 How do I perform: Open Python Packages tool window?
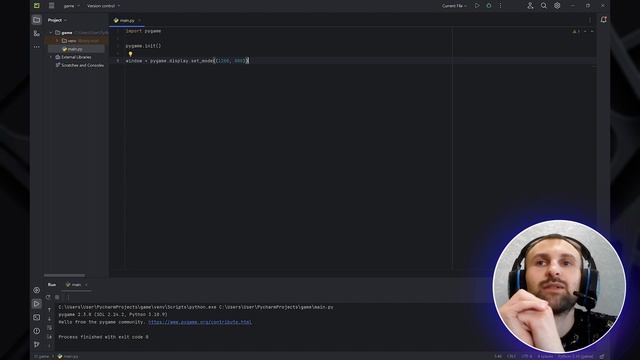(37, 290)
